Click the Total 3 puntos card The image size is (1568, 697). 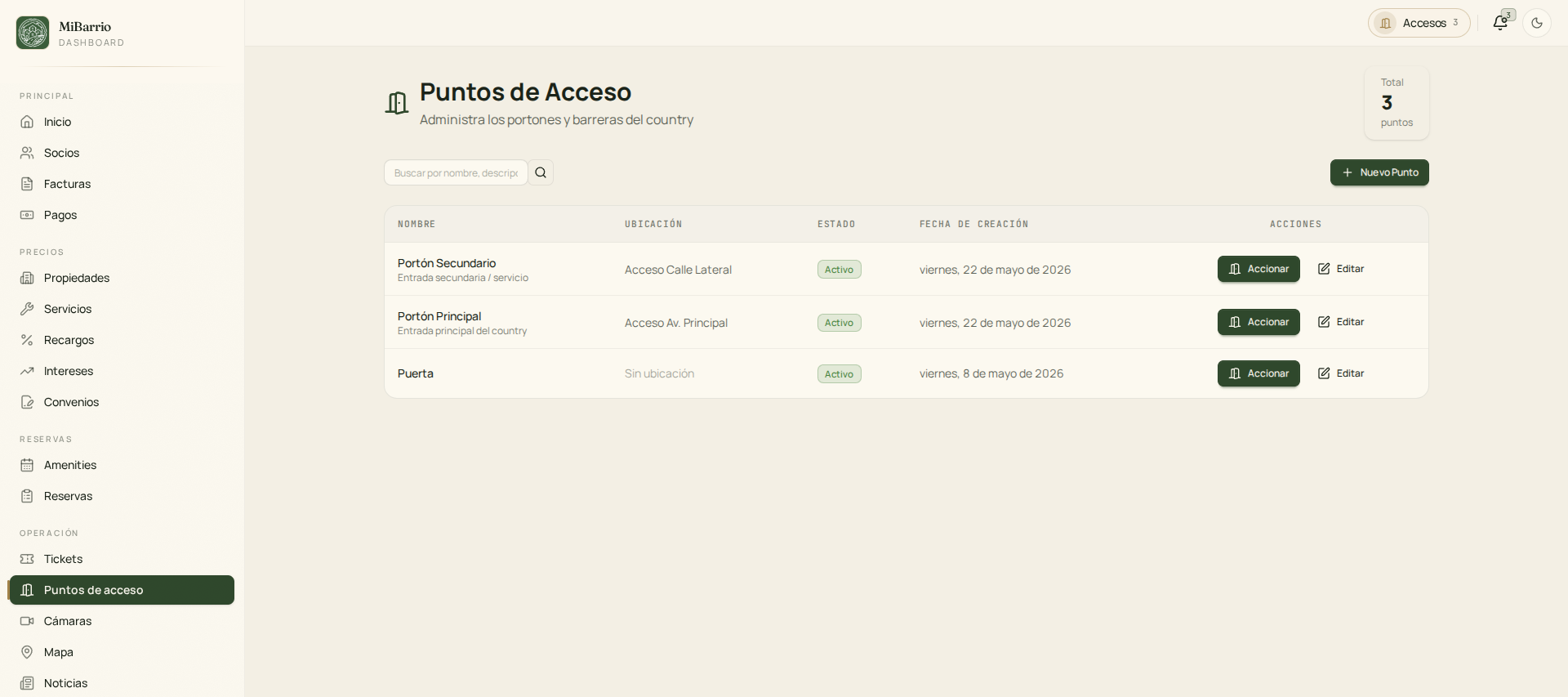tap(1396, 103)
